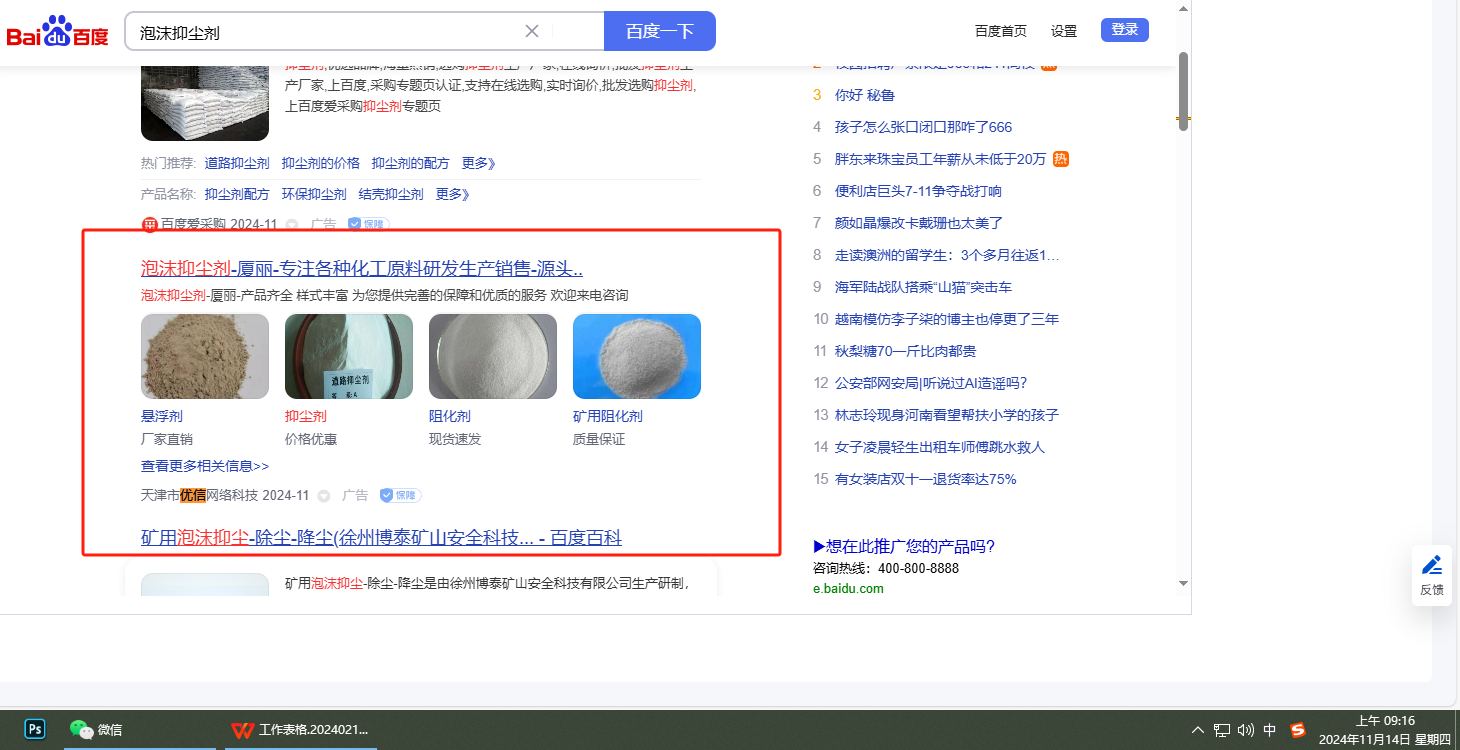Open hot search 便利店巨头7-11争夺战打响
The height and width of the screenshot is (750, 1460).
click(918, 191)
